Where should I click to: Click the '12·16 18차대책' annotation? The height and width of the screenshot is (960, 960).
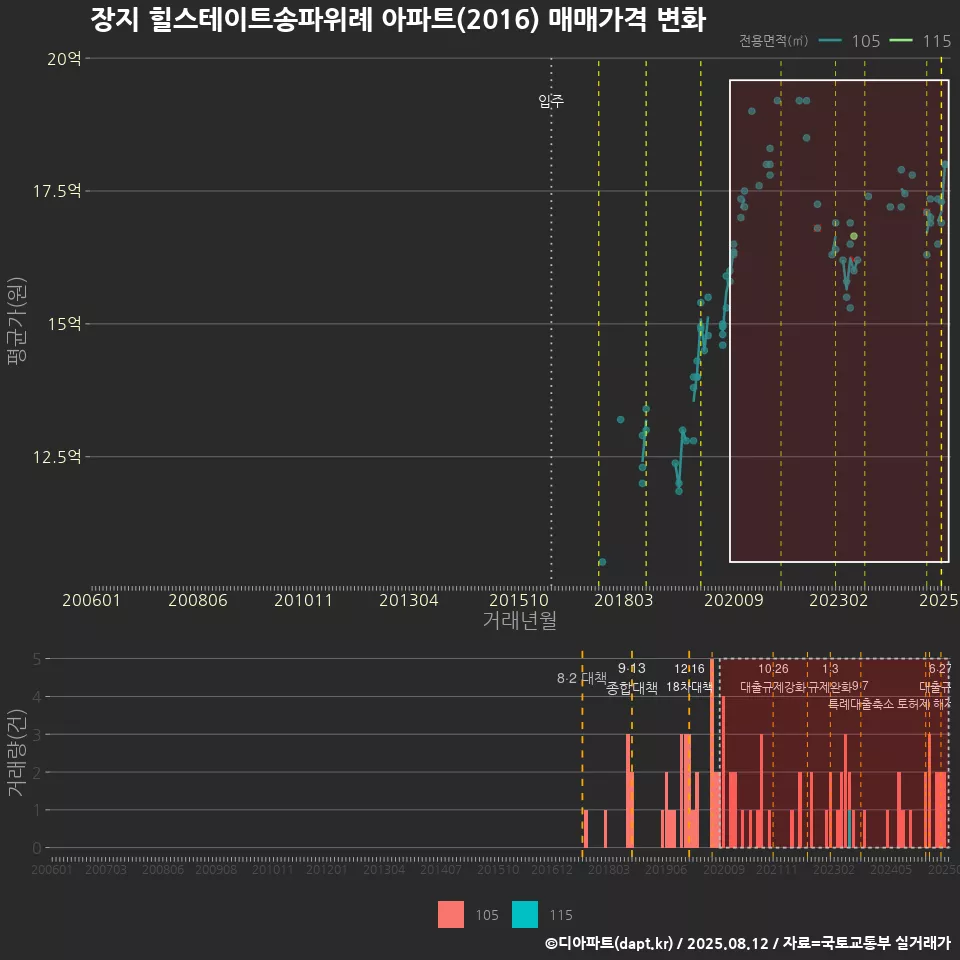[x=689, y=678]
